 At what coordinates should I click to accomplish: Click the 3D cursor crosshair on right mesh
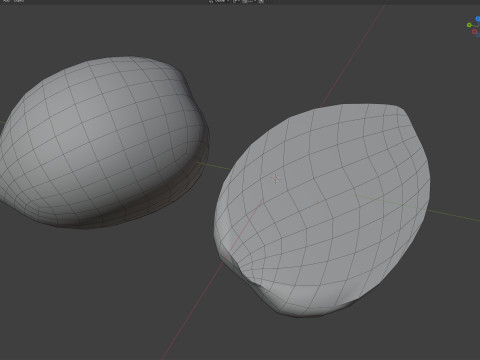pyautogui.click(x=275, y=179)
